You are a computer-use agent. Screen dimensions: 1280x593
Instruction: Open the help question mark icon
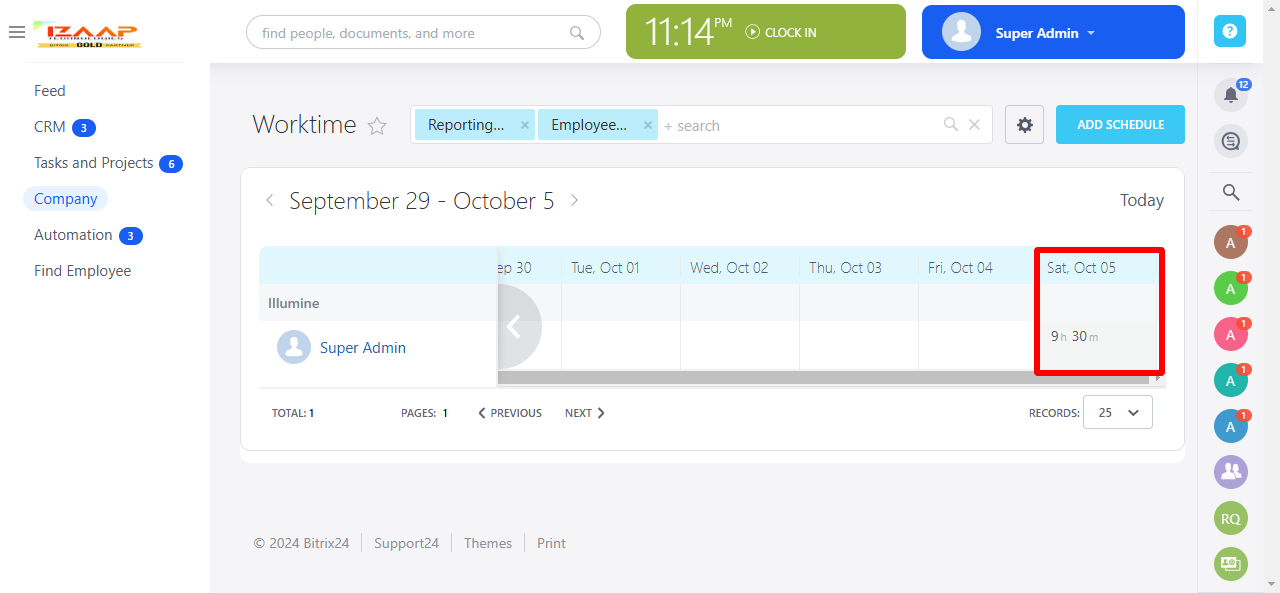coord(1229,31)
